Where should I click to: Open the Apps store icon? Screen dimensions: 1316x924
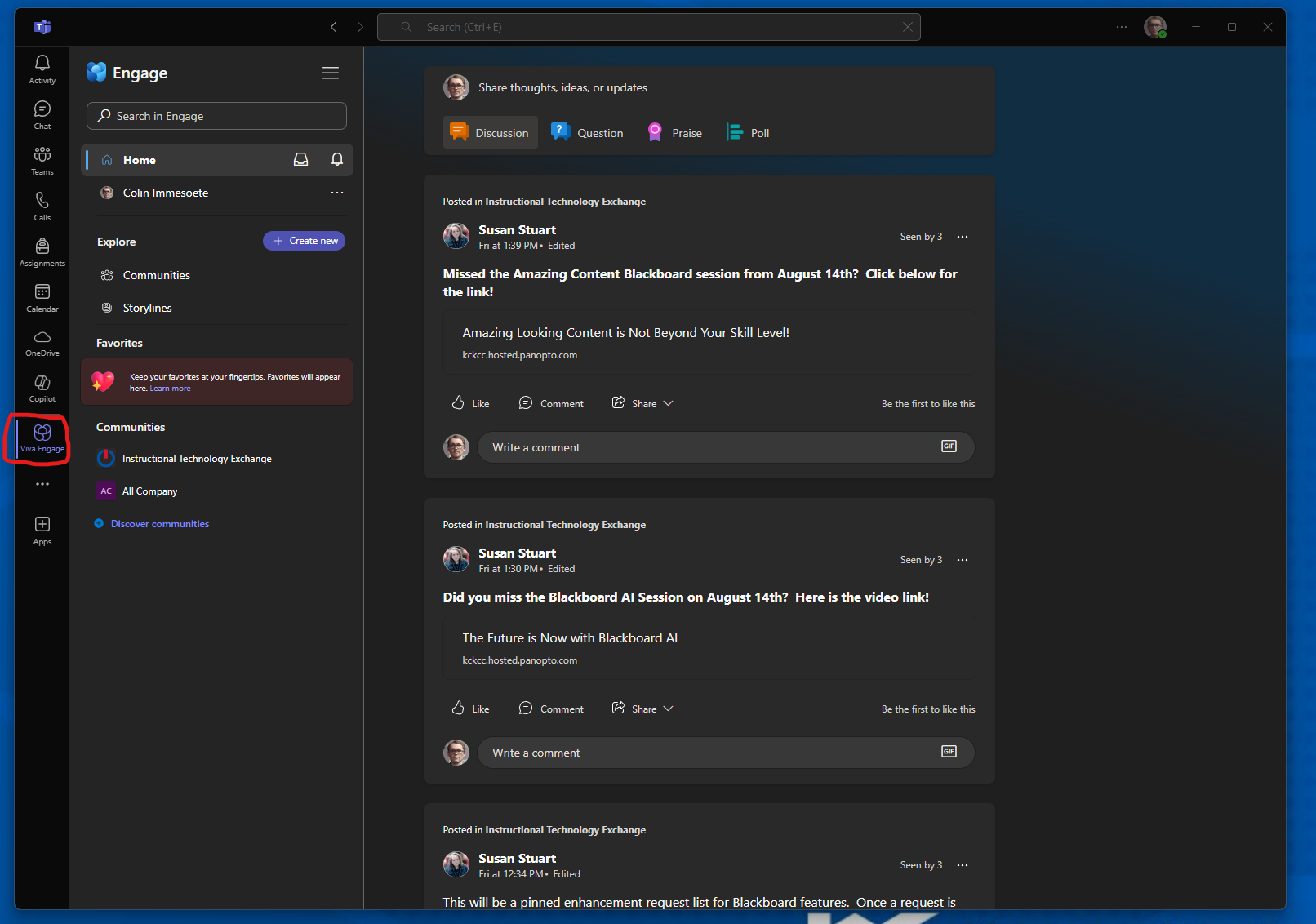(x=42, y=530)
